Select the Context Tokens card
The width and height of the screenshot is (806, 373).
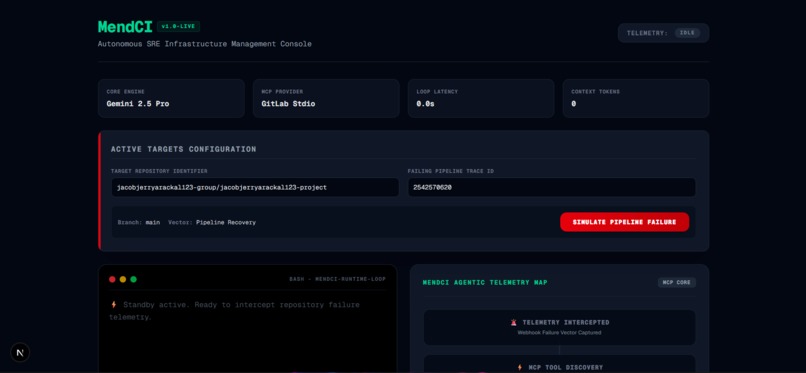636,98
